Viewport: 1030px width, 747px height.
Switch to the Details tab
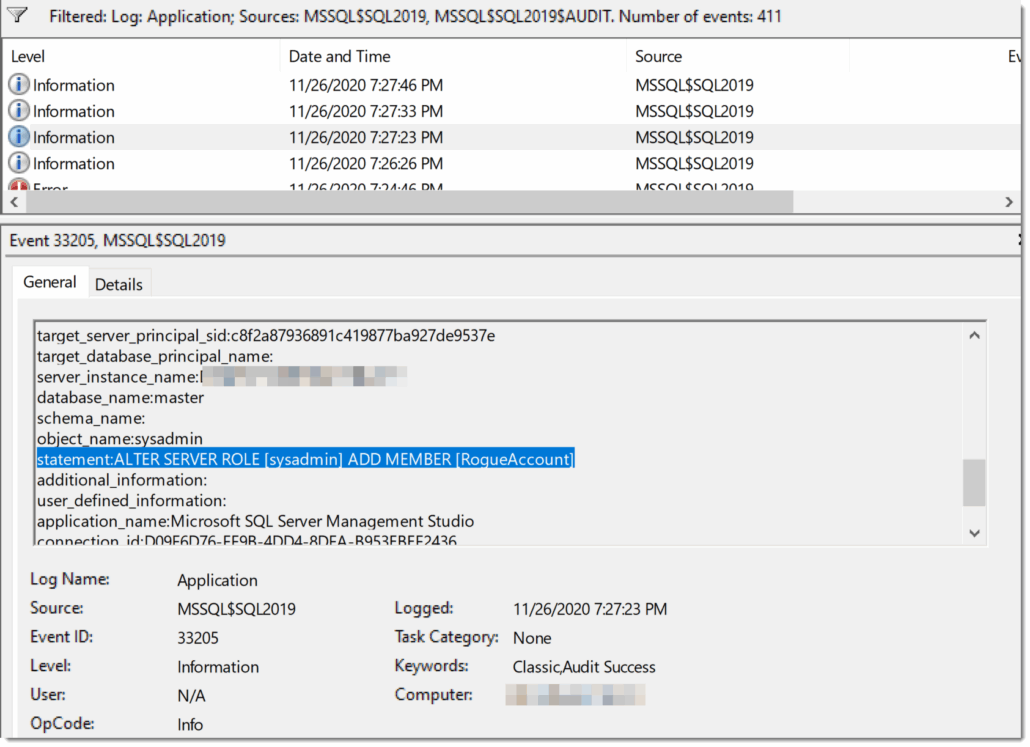pos(119,283)
